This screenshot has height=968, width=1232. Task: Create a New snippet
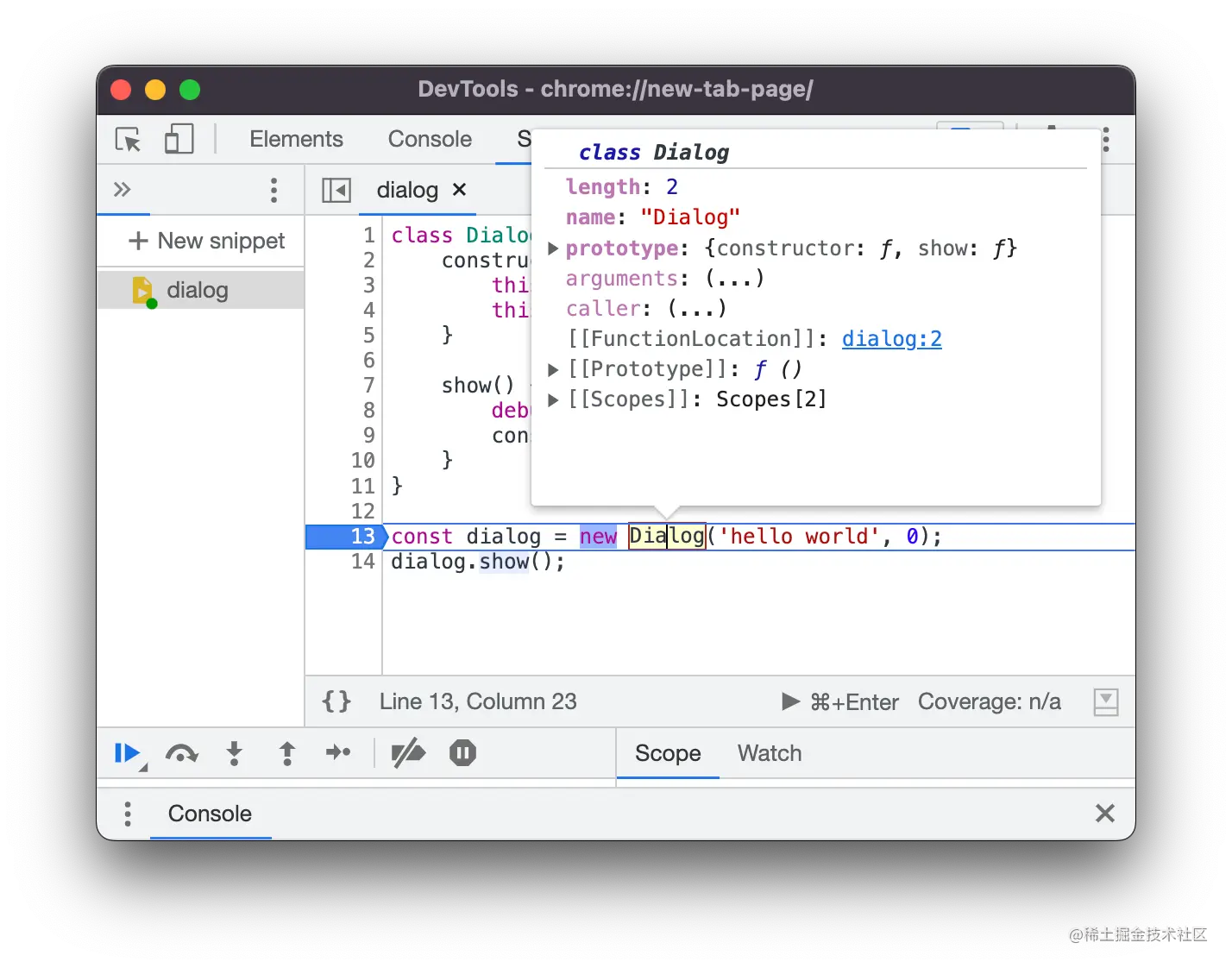pyautogui.click(x=206, y=241)
